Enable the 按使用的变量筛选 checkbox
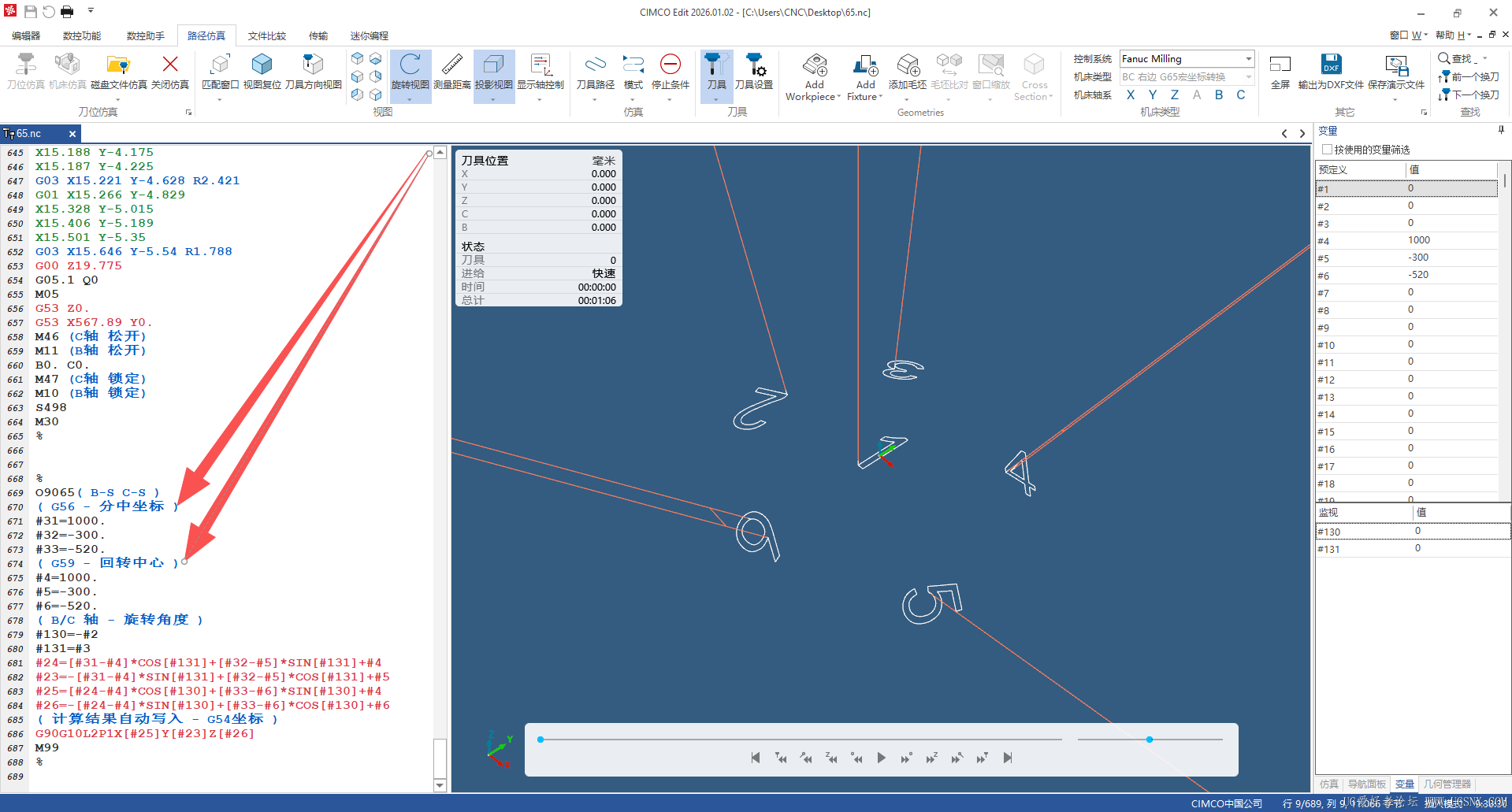1512x812 pixels. coord(1328,150)
